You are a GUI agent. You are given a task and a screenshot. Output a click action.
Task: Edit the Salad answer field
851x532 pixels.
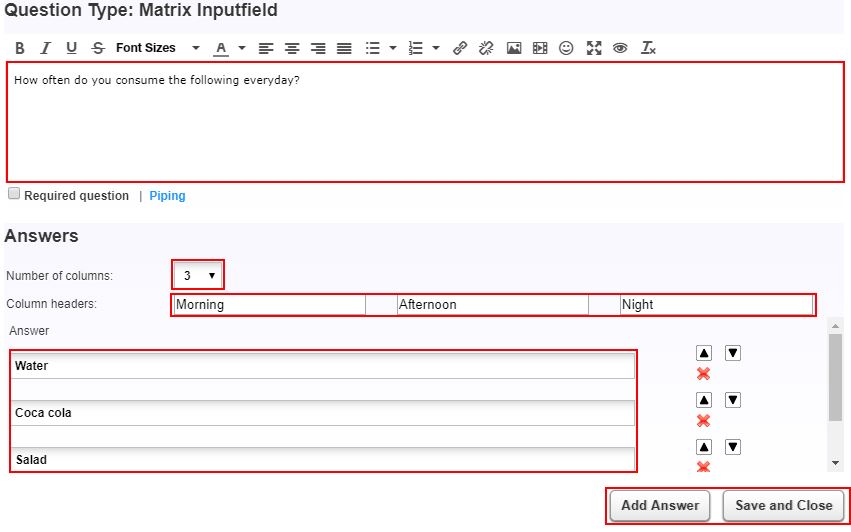click(322, 459)
